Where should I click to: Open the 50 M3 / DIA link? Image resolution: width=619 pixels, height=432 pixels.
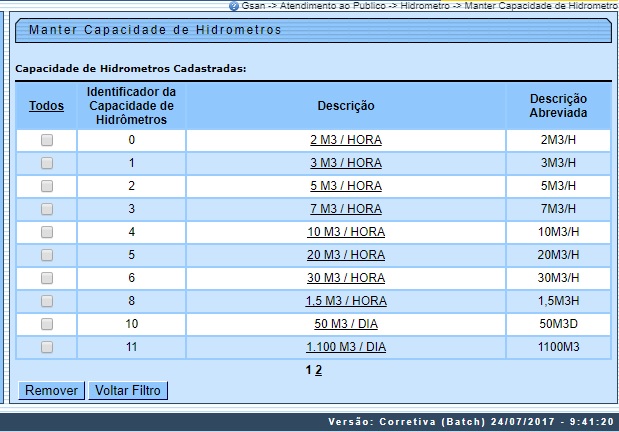[x=346, y=324]
